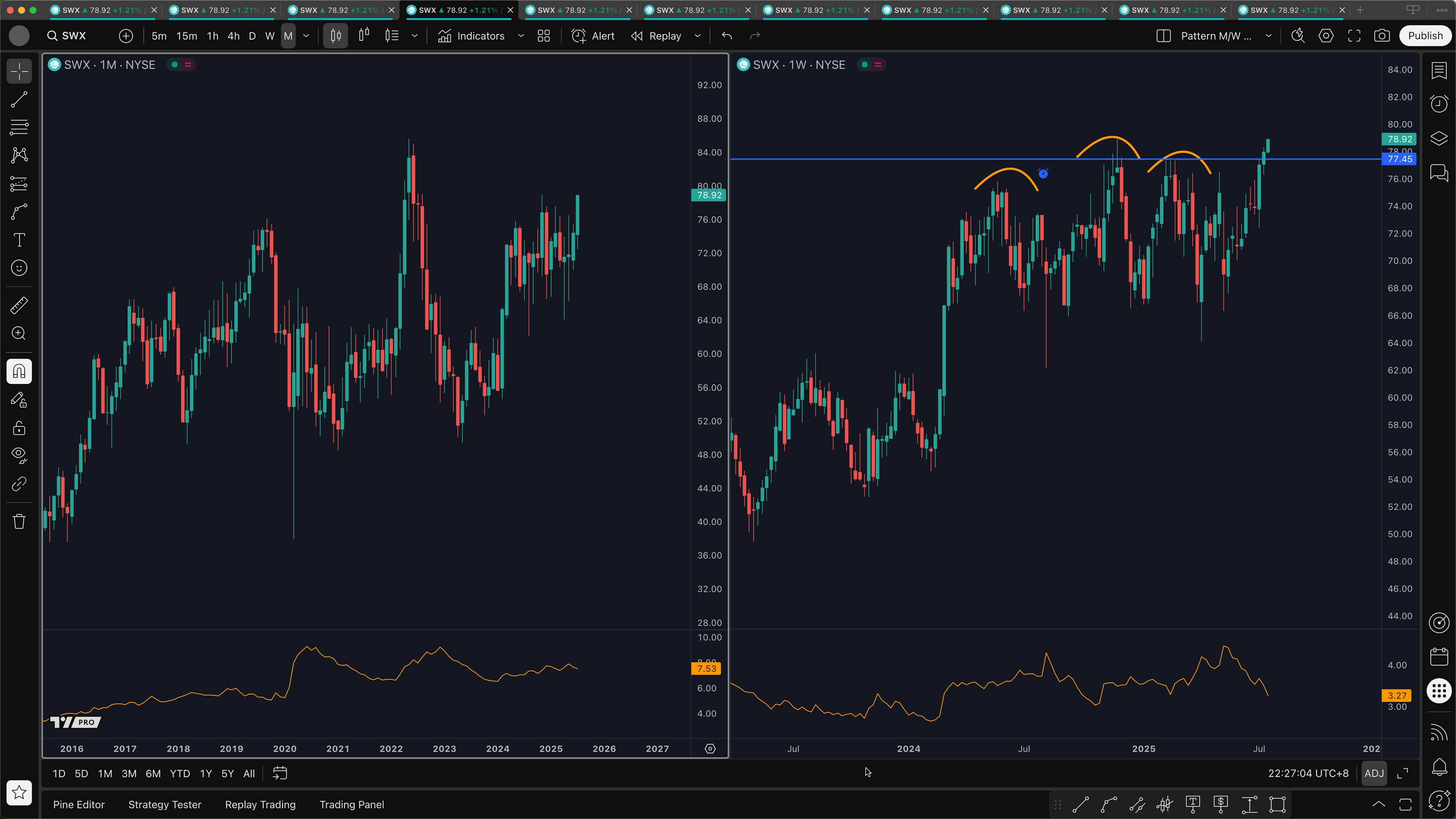Switch to 15m timeframe
This screenshot has width=1456, height=819.
pyautogui.click(x=187, y=36)
